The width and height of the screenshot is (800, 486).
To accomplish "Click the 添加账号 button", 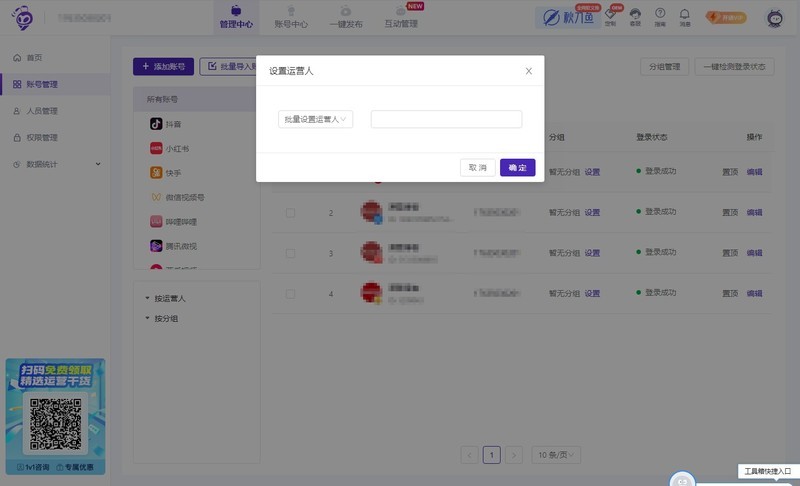I will click(163, 66).
